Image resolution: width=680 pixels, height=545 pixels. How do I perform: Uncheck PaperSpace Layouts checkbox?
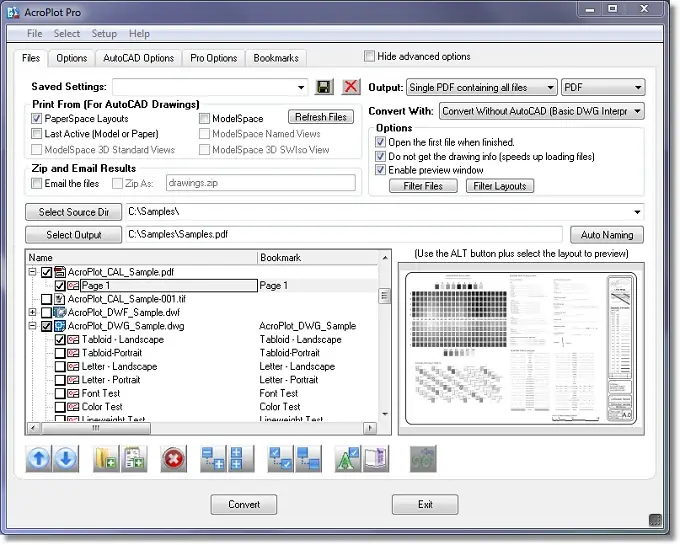(x=36, y=118)
